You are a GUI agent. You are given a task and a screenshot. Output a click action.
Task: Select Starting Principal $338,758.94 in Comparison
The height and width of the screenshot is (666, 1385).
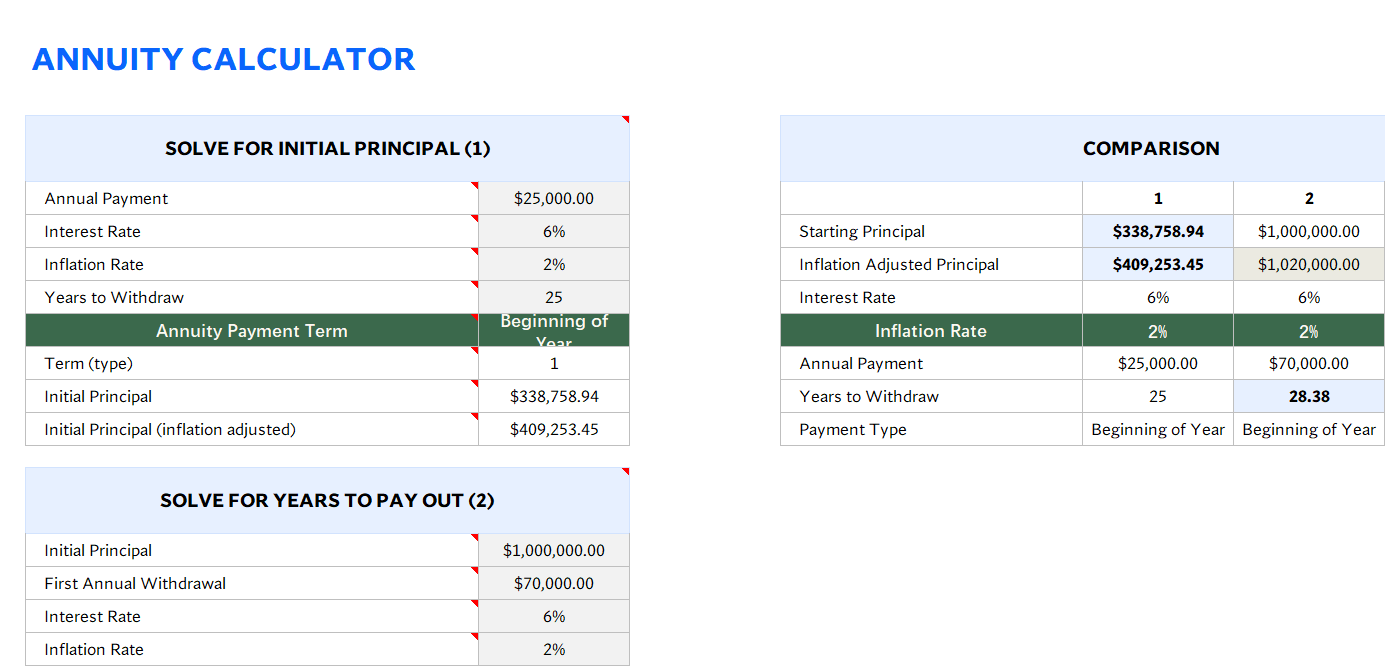click(x=1158, y=231)
